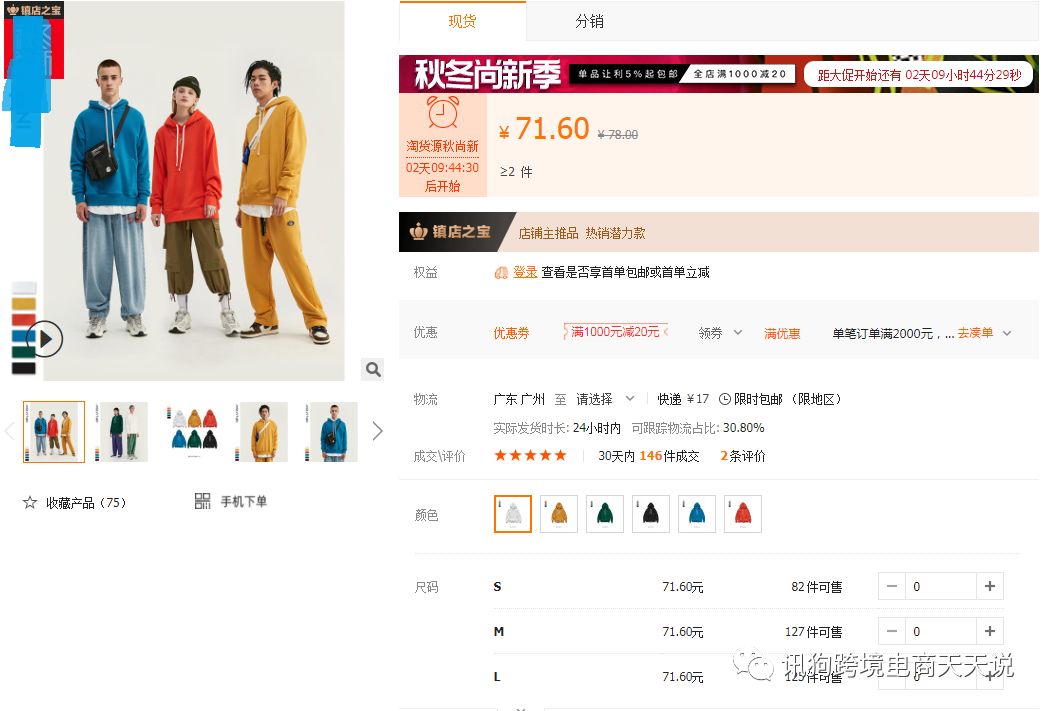Image resolution: width=1048 pixels, height=711 pixels.
Task: Click 收藏产品 (75) to save item
Action: 86,503
